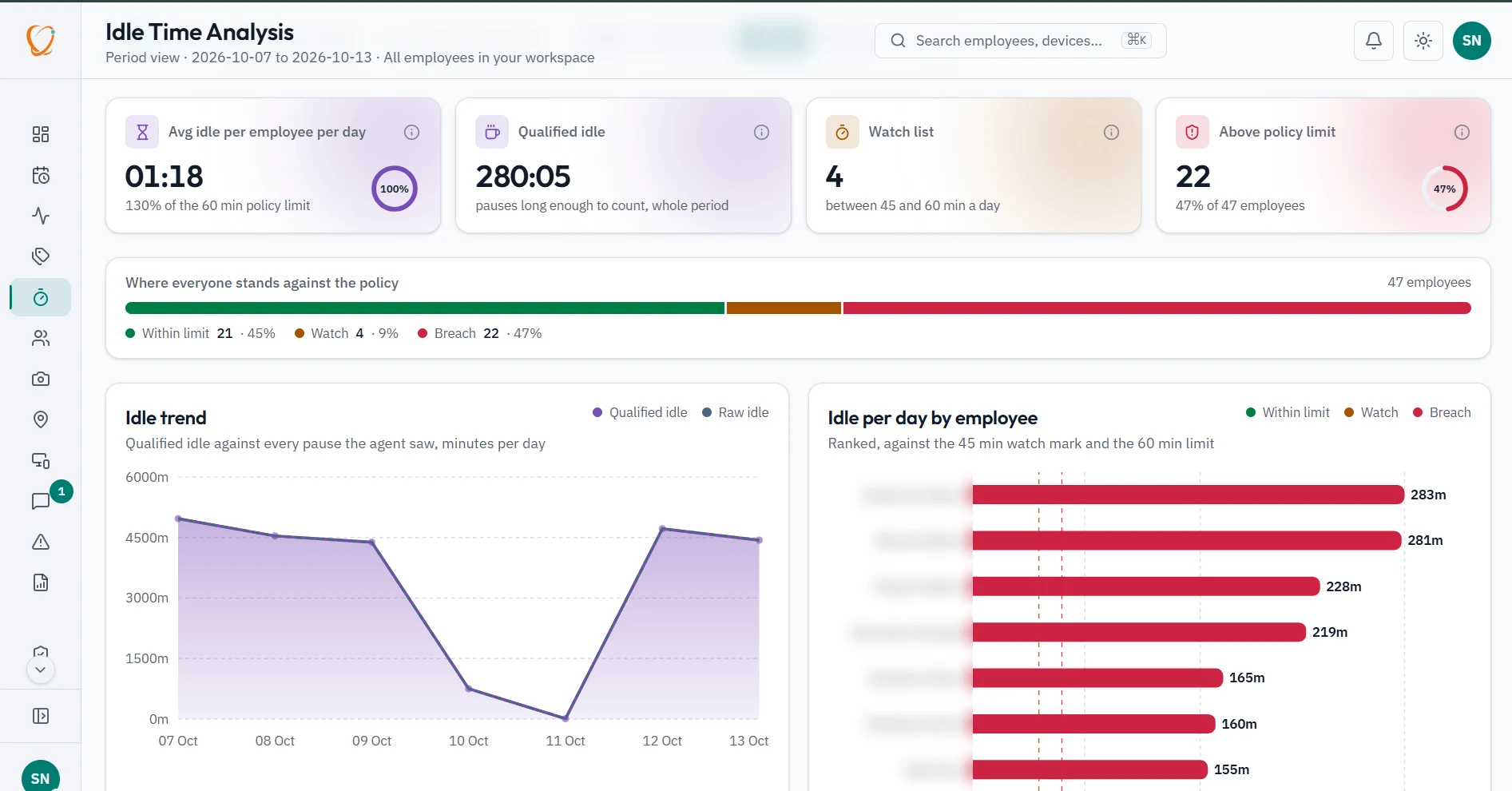Click the notifications bell icon
The image size is (1512, 791).
[x=1374, y=41]
